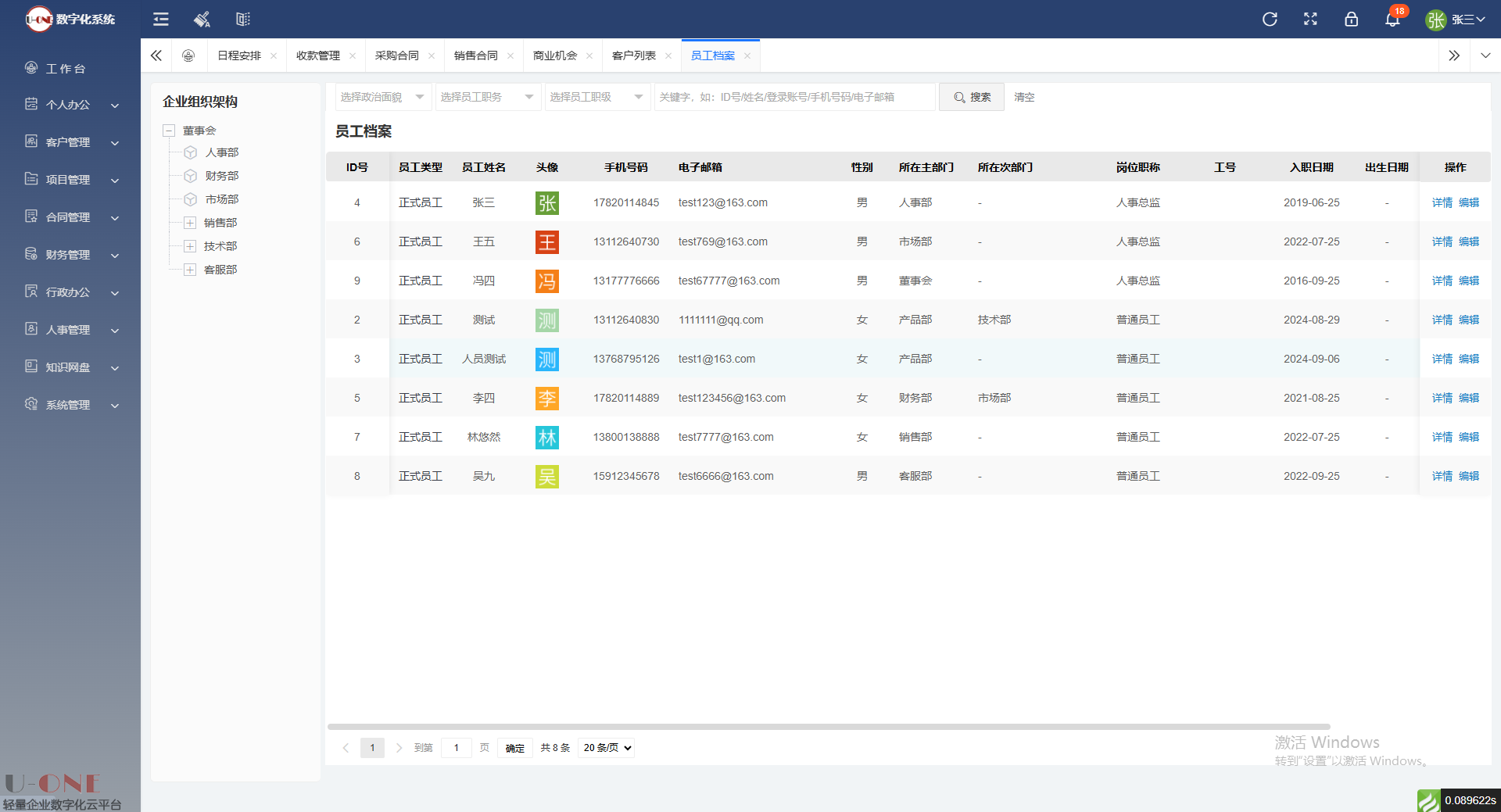The width and height of the screenshot is (1501, 812).
Task: Focus the go-to page number input
Action: pos(457,748)
